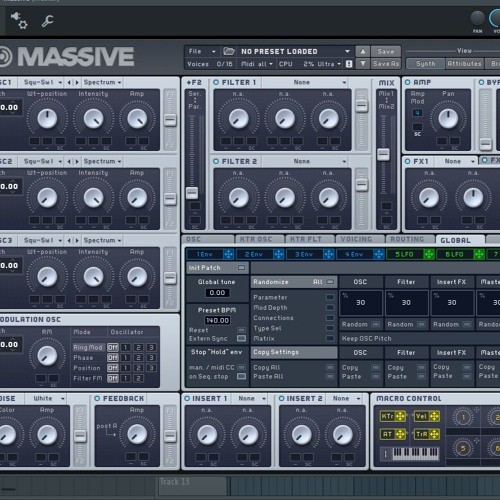Grab the 3Env modulation crosshair handle

click(x=329, y=254)
